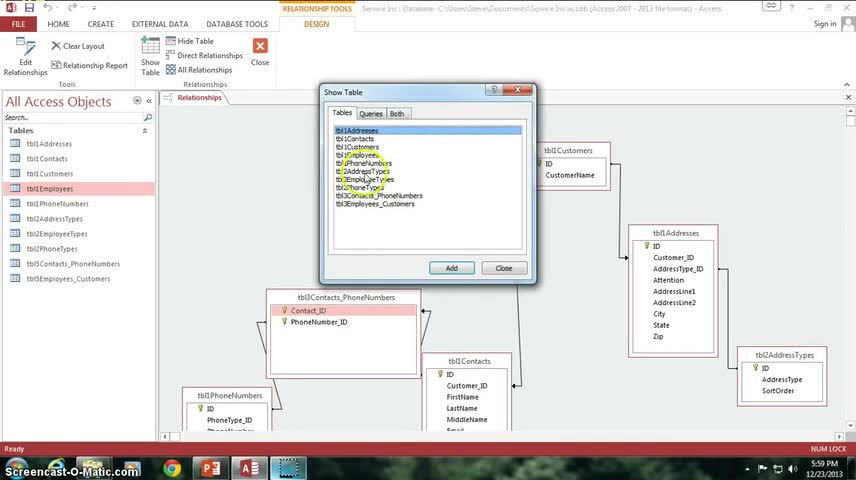This screenshot has width=856, height=480.
Task: Select tbl3Contacts_PhoneNumbers in navigation pane
Action: pos(78,264)
